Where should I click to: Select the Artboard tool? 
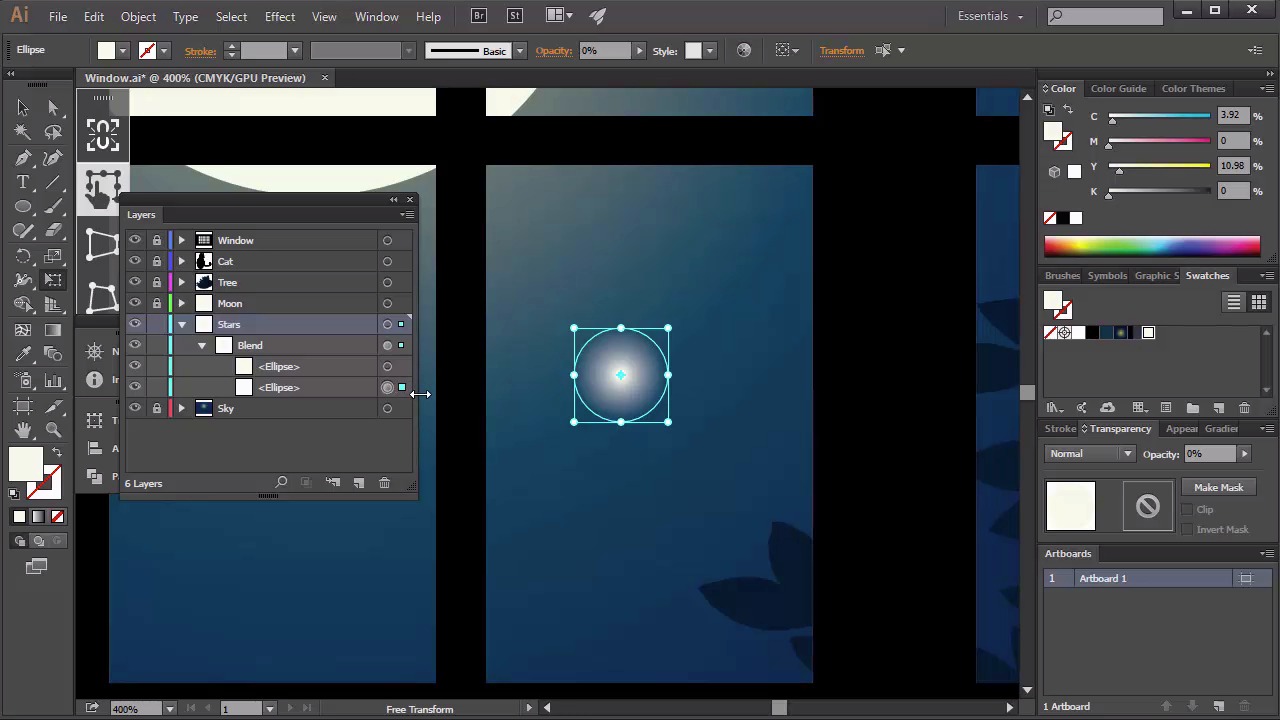23,405
